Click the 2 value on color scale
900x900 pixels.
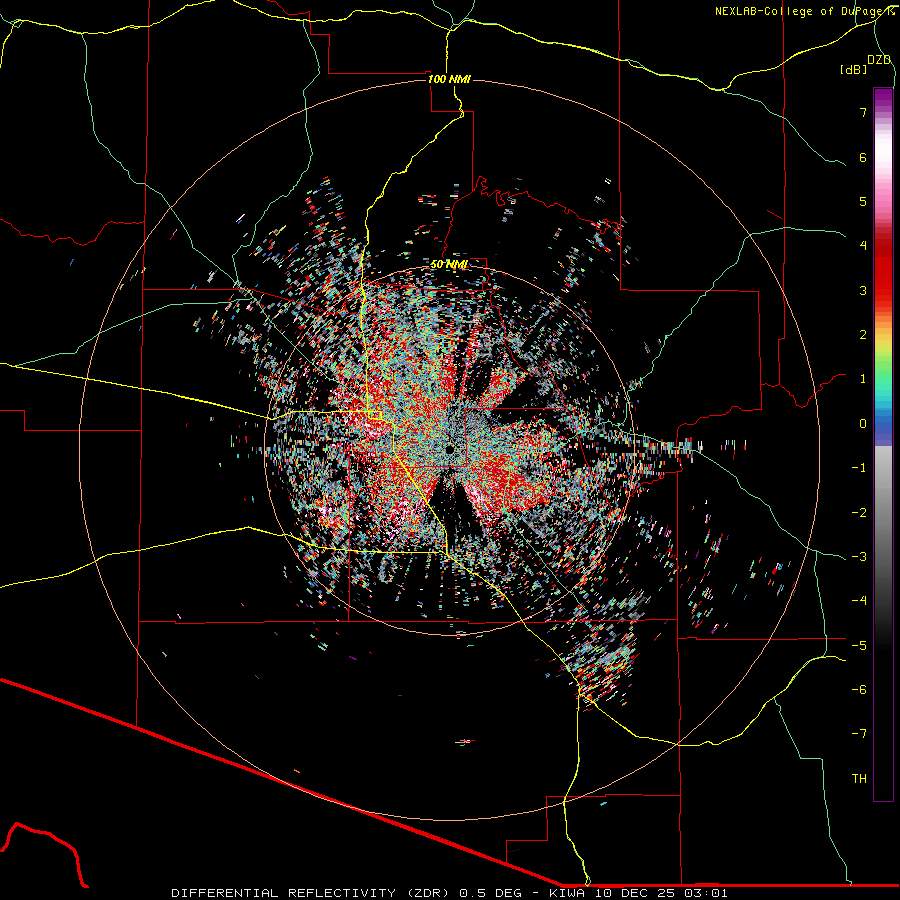point(863,335)
